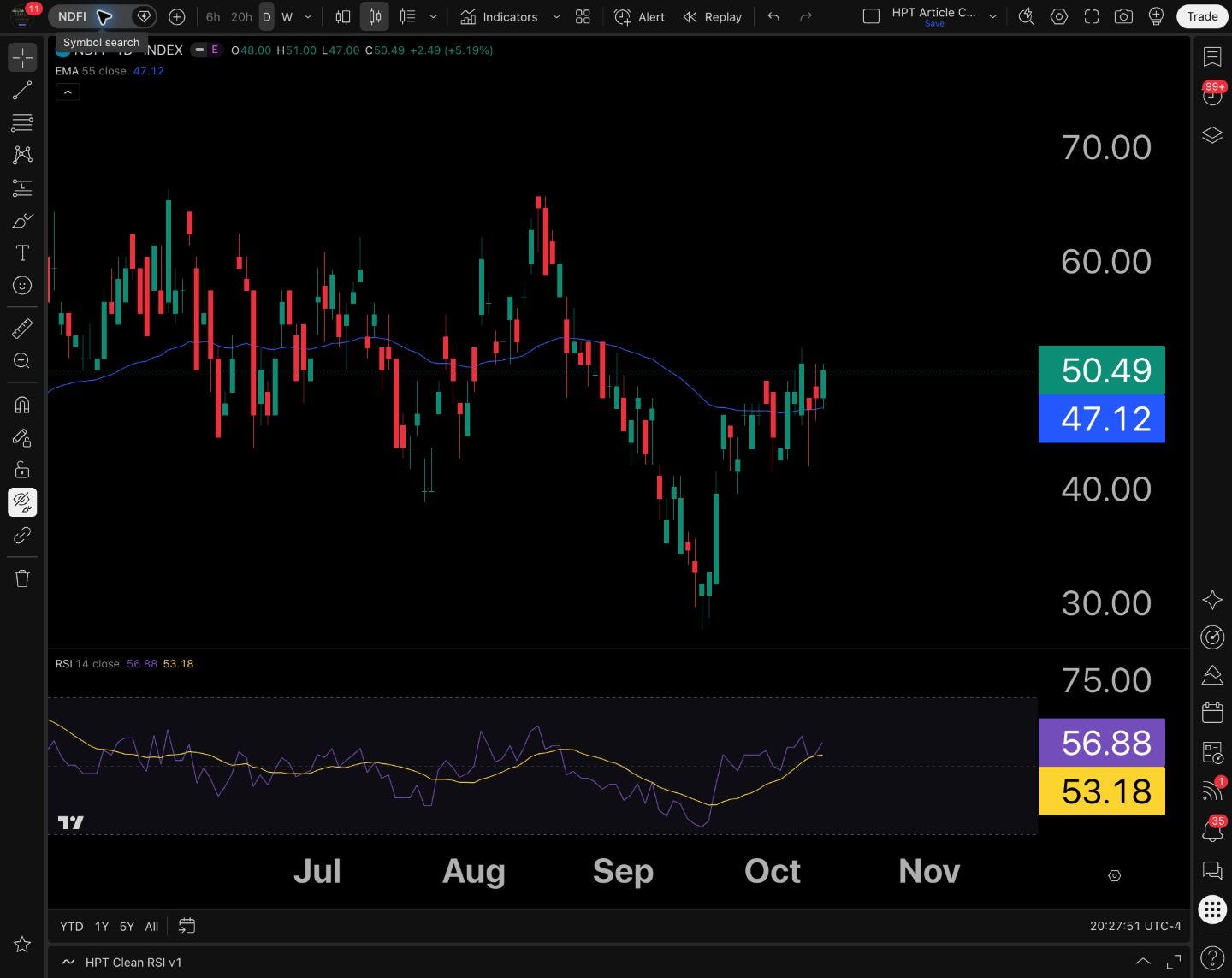Expand the HPT Article layout dropdown
This screenshot has width=1232, height=978.
[992, 16]
